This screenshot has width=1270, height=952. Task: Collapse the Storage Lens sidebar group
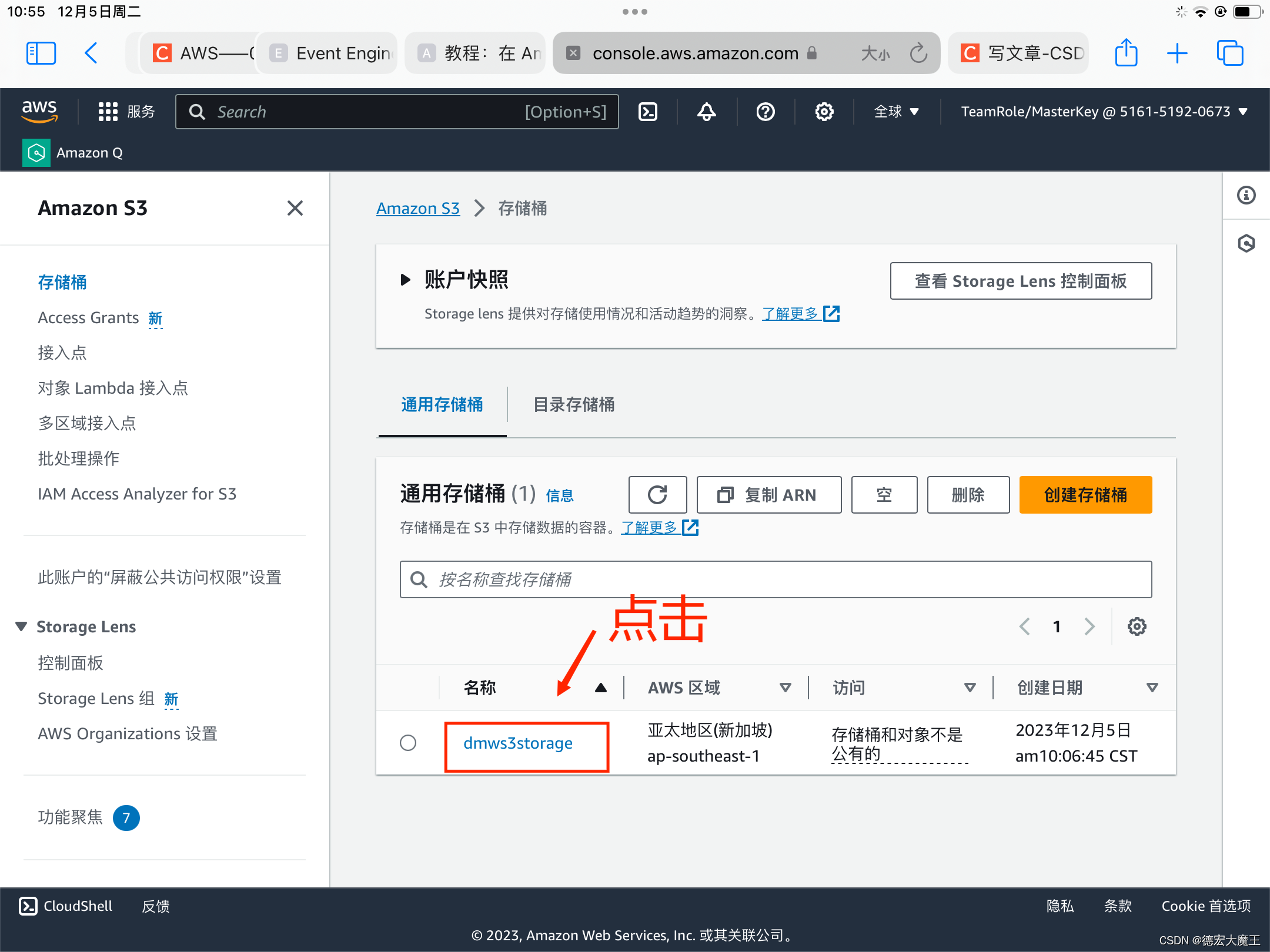tap(21, 626)
